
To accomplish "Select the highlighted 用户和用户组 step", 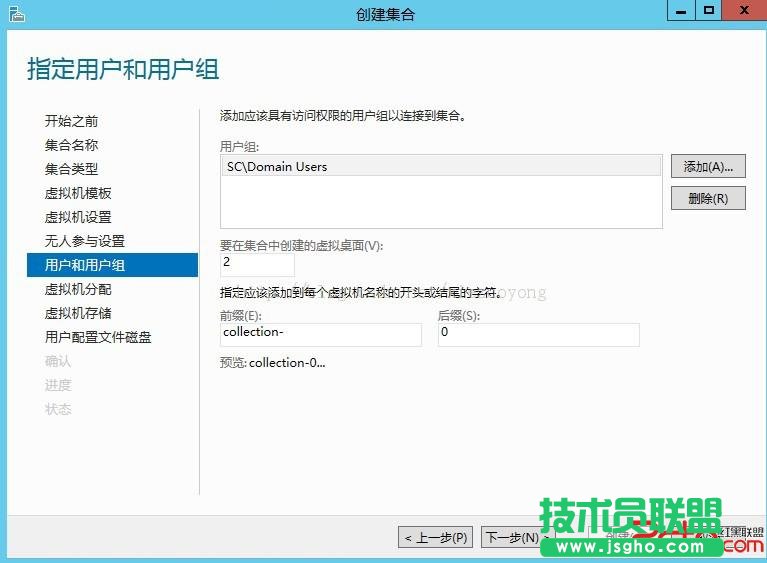I will [113, 265].
